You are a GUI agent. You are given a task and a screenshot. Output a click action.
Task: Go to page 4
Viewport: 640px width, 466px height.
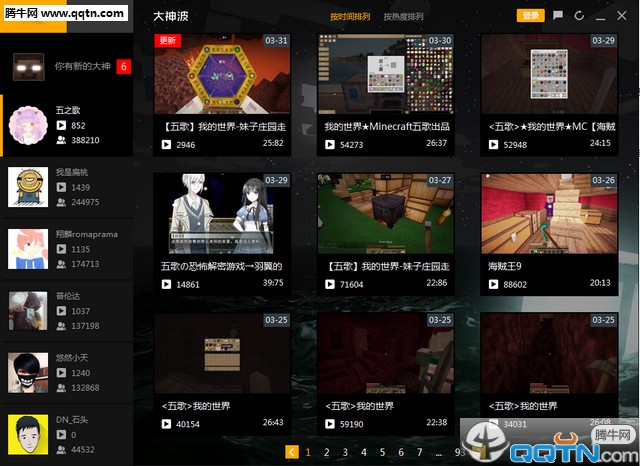tap(364, 452)
